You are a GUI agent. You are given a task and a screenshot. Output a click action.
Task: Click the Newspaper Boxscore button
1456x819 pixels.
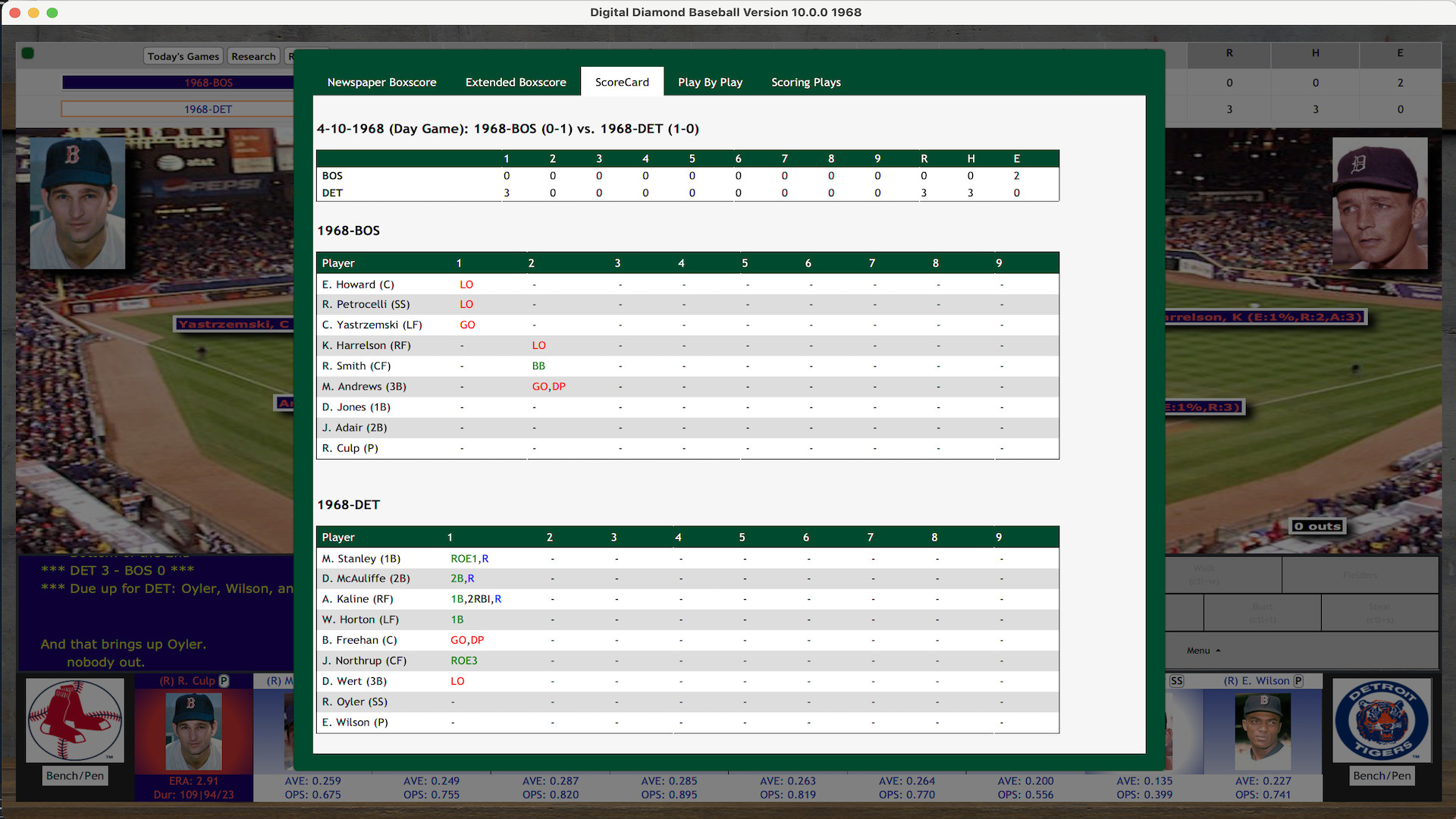click(382, 81)
